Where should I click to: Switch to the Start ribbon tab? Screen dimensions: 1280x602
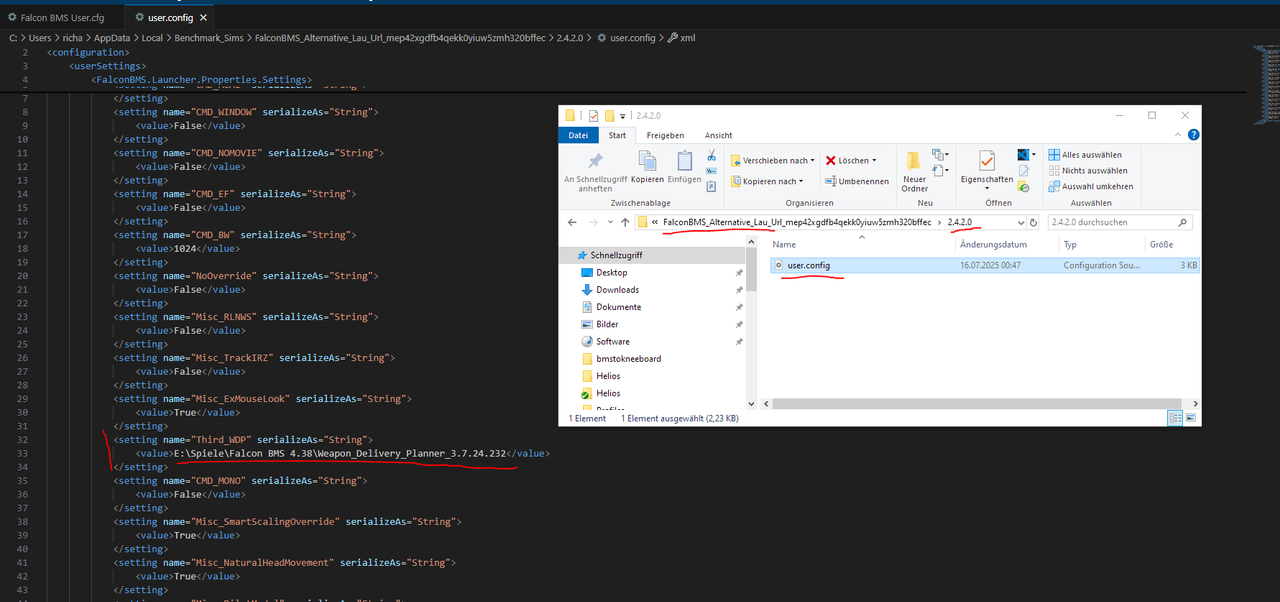617,135
